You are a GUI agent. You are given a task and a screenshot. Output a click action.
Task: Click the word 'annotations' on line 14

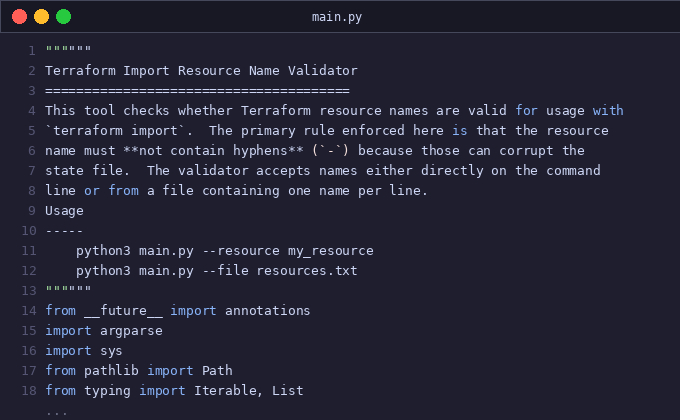click(x=267, y=311)
